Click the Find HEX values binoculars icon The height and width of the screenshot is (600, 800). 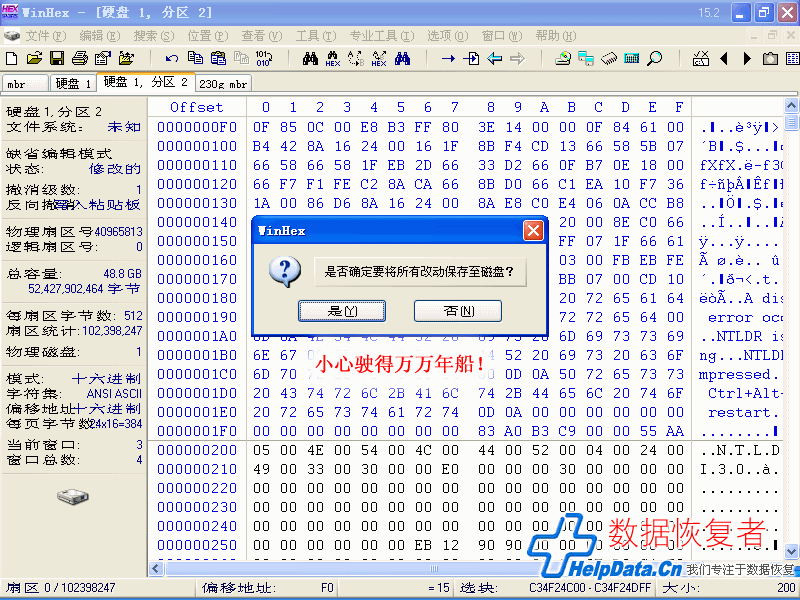coord(333,59)
